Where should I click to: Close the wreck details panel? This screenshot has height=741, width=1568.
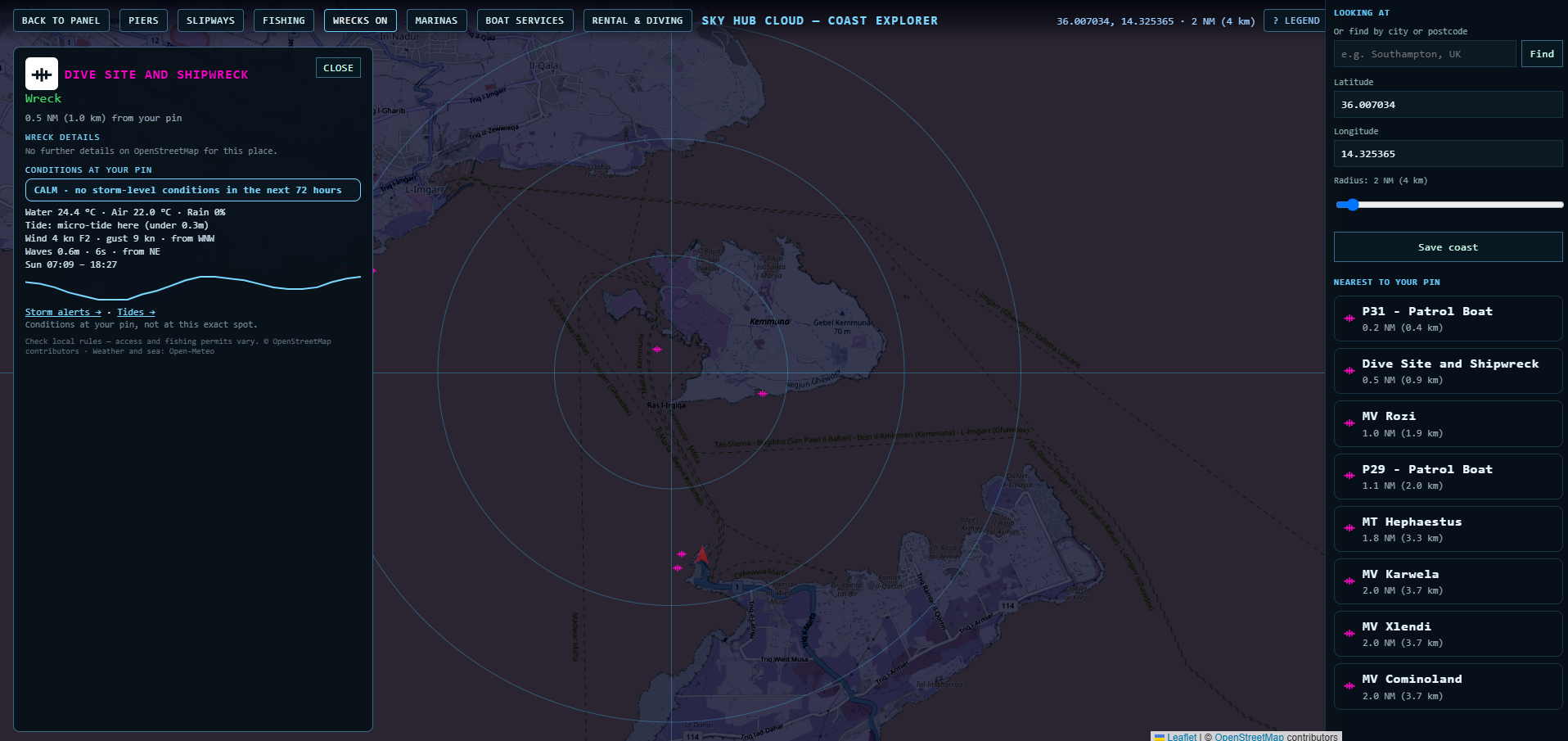pyautogui.click(x=338, y=68)
